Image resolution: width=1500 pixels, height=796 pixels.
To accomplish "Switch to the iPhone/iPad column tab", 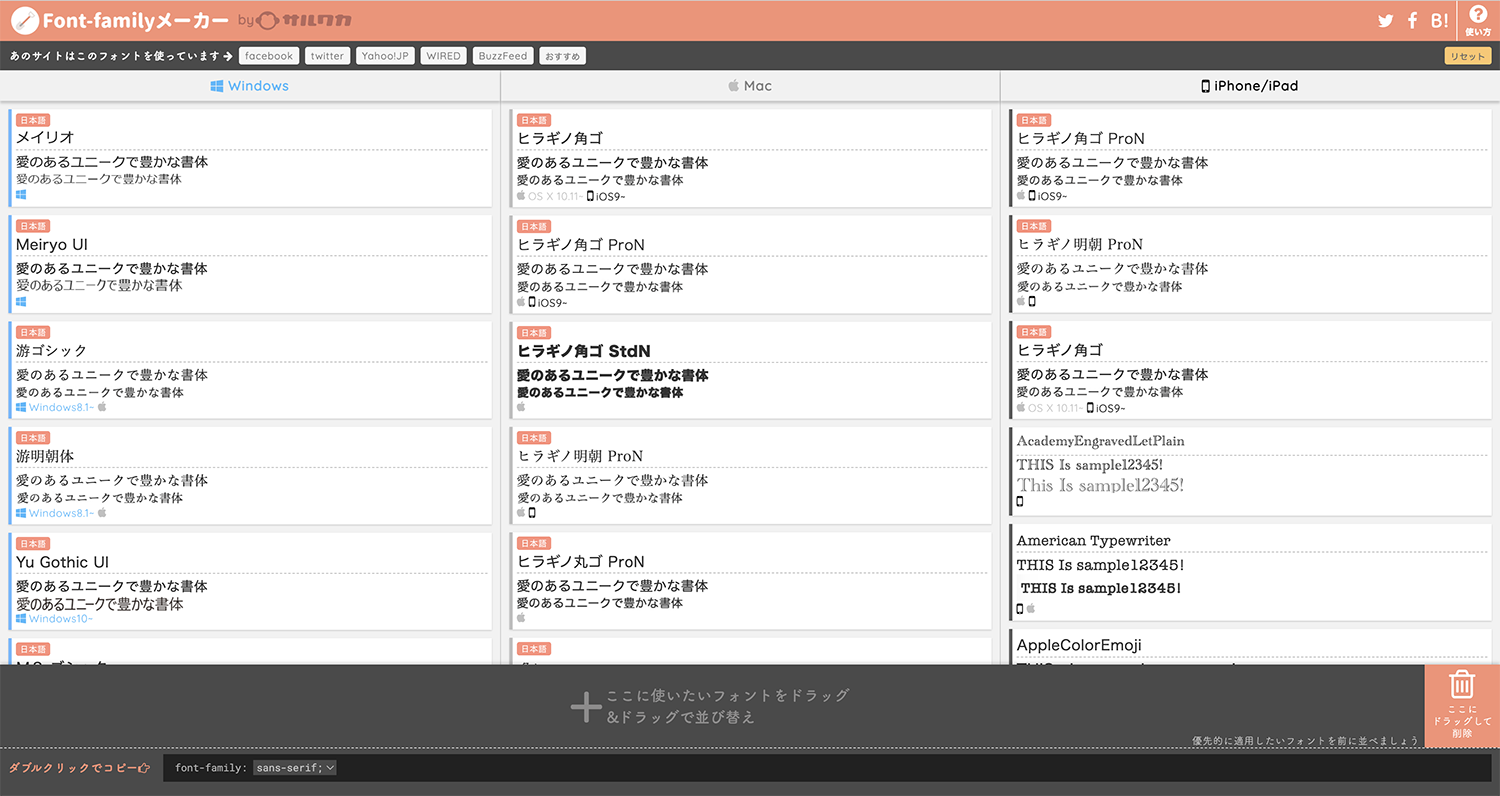I will (1250, 86).
